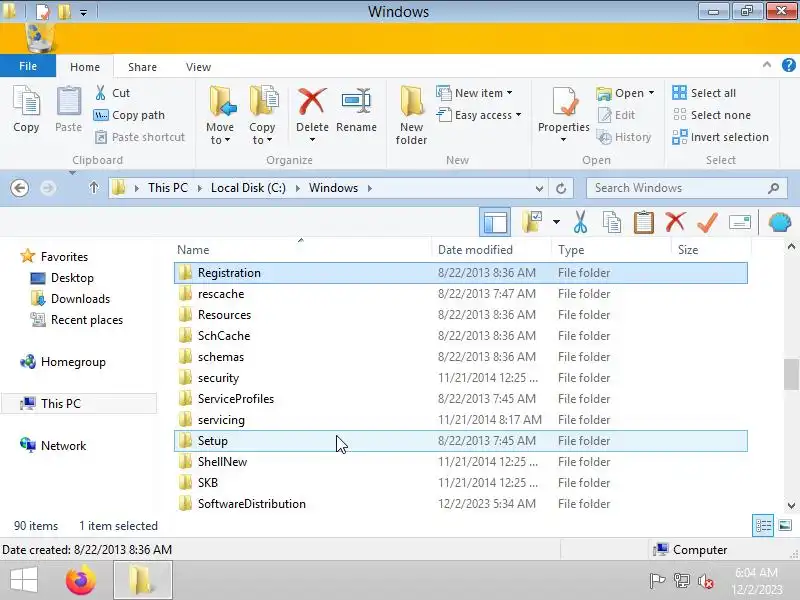
Task: Switch to the Share ribbon tab
Action: (142, 67)
